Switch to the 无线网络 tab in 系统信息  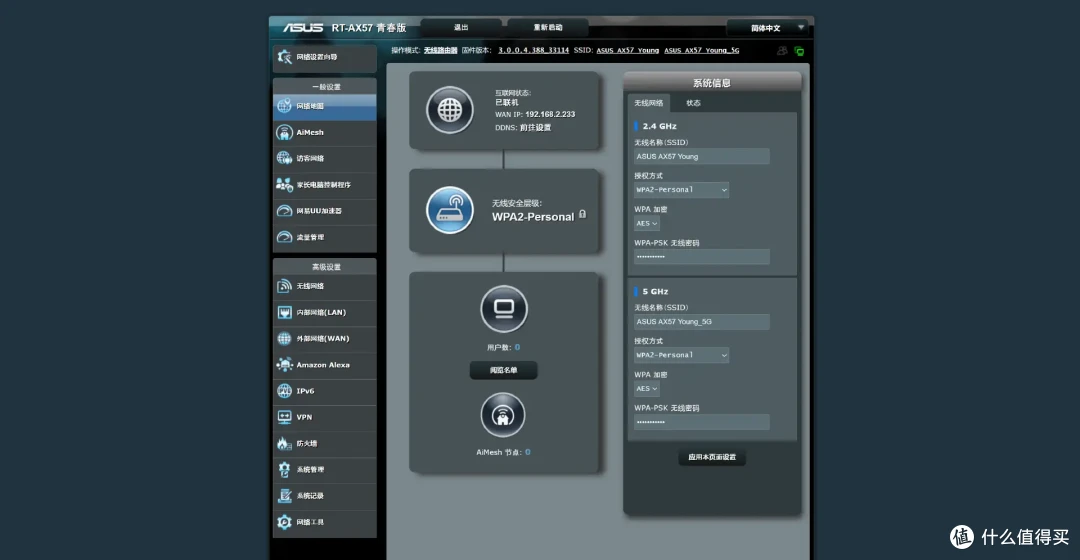(648, 103)
